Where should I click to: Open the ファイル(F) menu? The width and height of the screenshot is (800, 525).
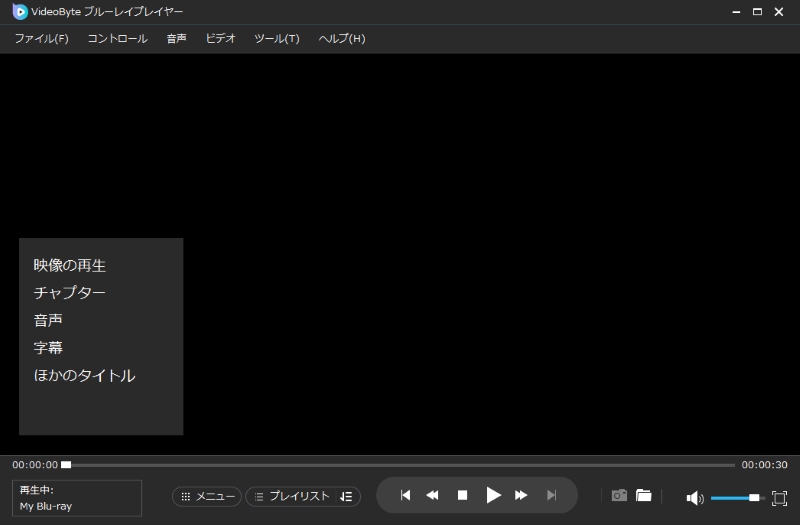click(x=41, y=39)
